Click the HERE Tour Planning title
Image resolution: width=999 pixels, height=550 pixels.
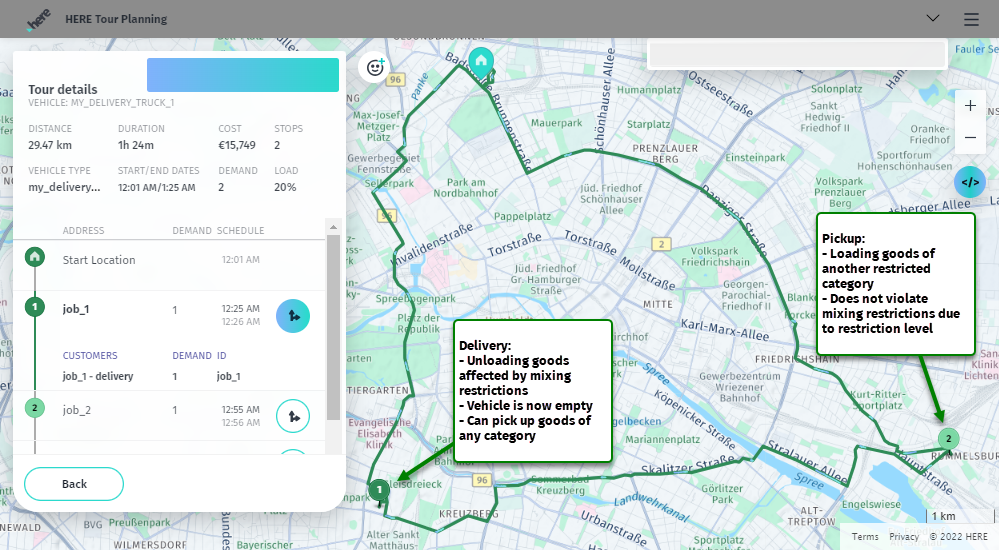pyautogui.click(x=116, y=19)
